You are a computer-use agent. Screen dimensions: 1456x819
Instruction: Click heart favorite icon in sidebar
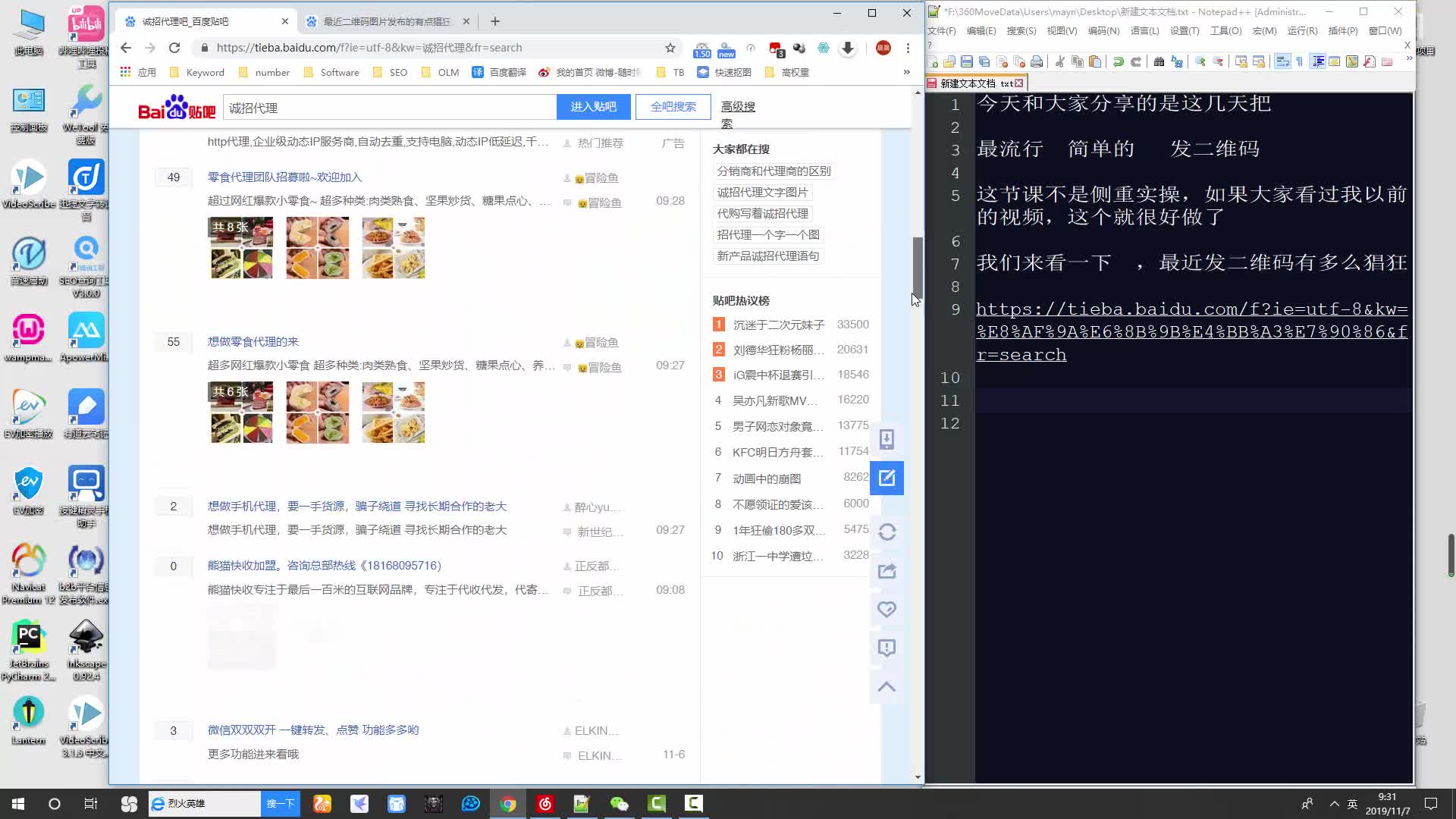pyautogui.click(x=886, y=609)
